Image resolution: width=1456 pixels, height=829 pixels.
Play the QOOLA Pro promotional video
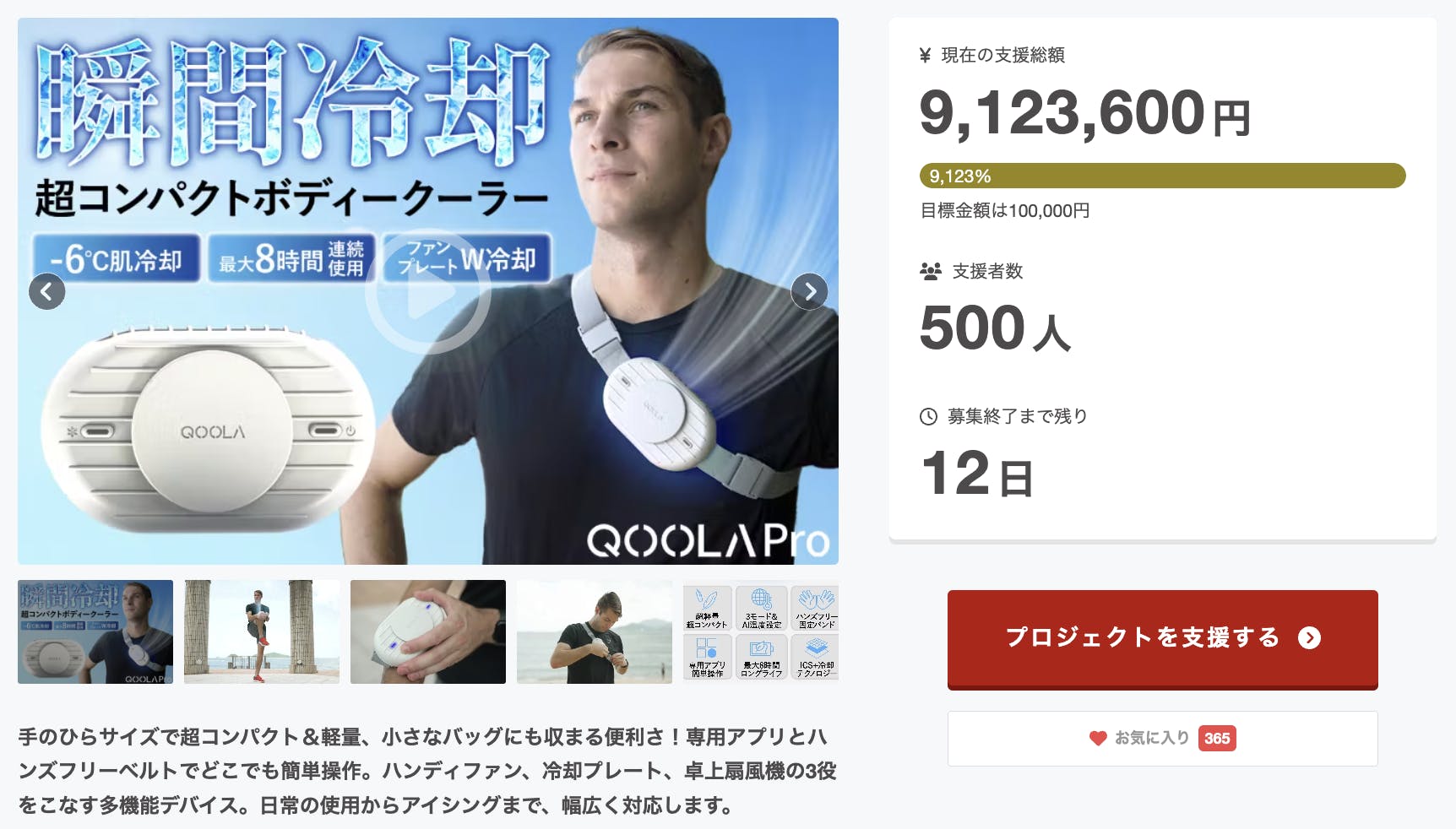tap(428, 291)
